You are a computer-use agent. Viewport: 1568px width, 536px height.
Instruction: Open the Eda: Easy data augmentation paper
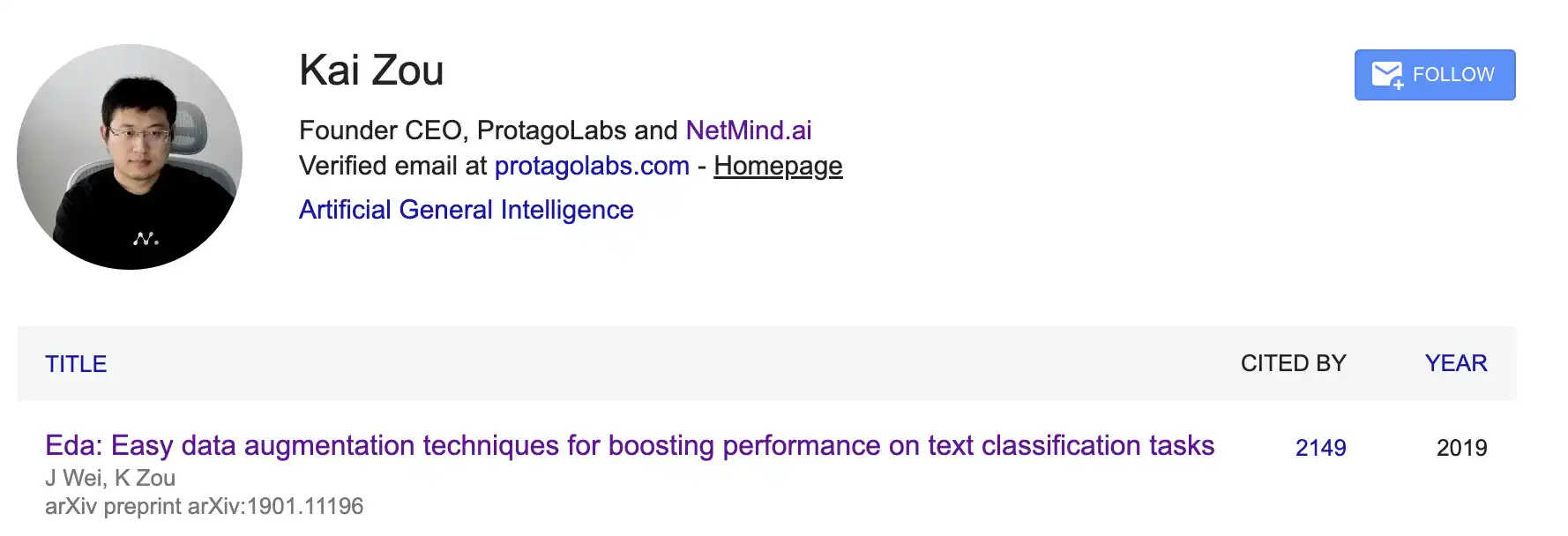point(630,446)
